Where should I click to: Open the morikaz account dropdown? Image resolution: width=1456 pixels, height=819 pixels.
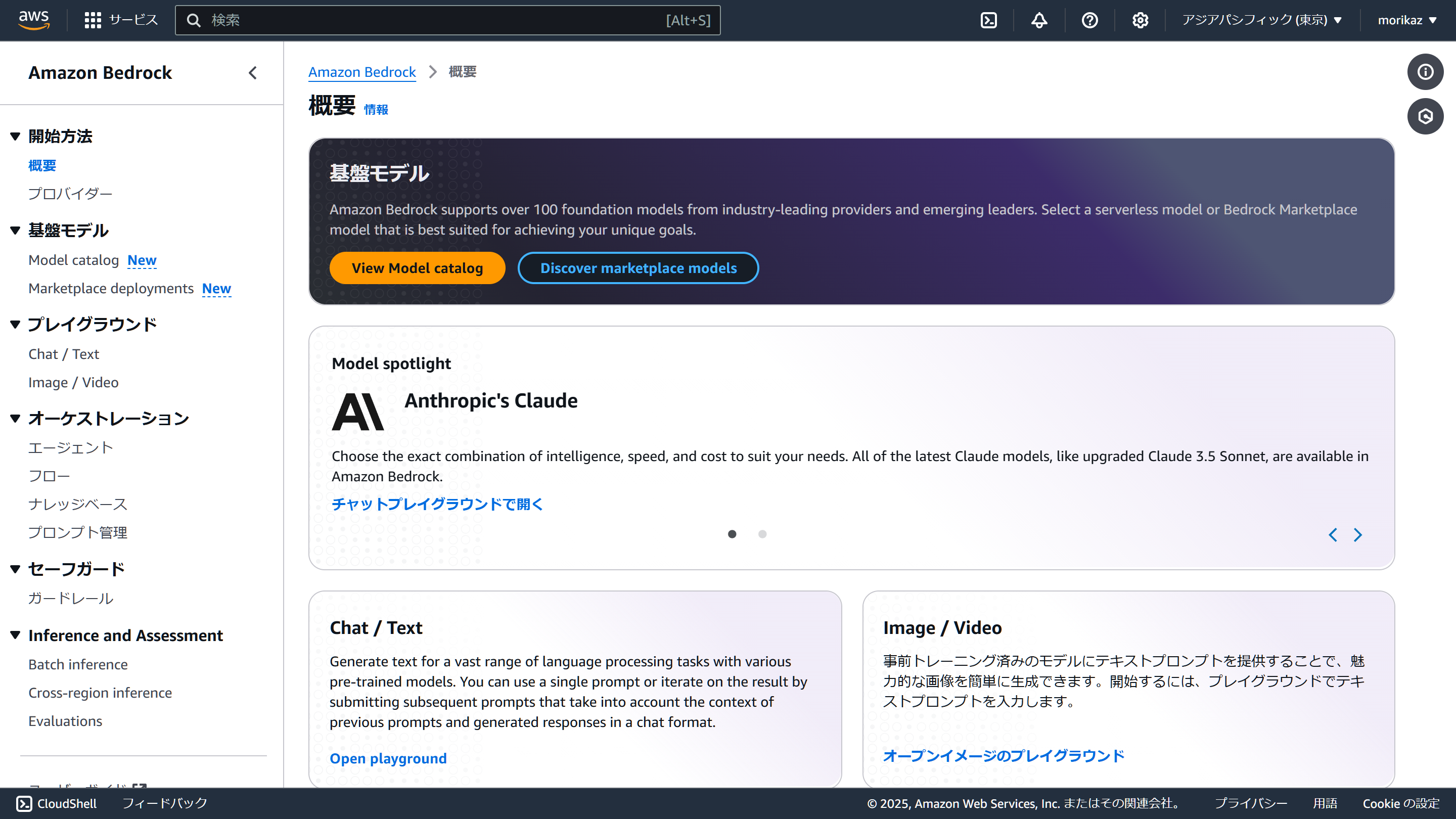pyautogui.click(x=1407, y=20)
